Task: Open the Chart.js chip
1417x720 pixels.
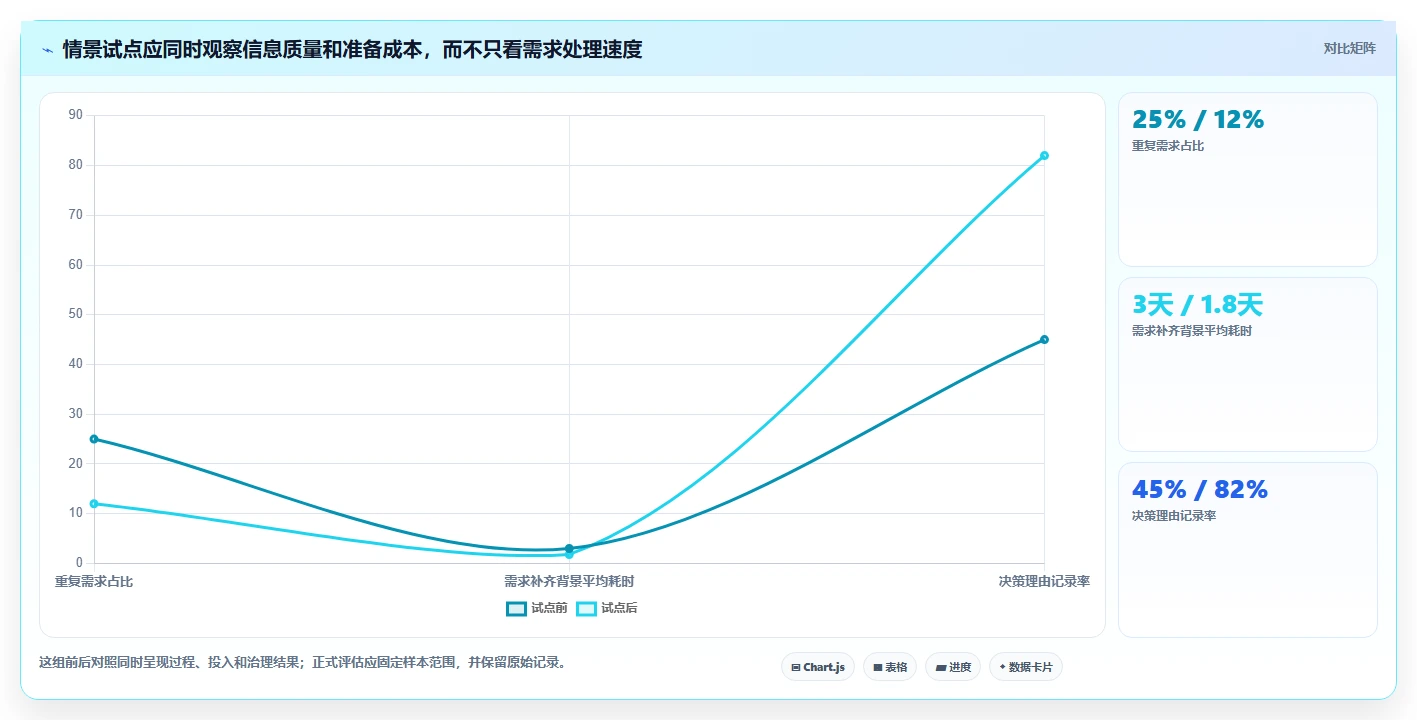Action: point(817,667)
